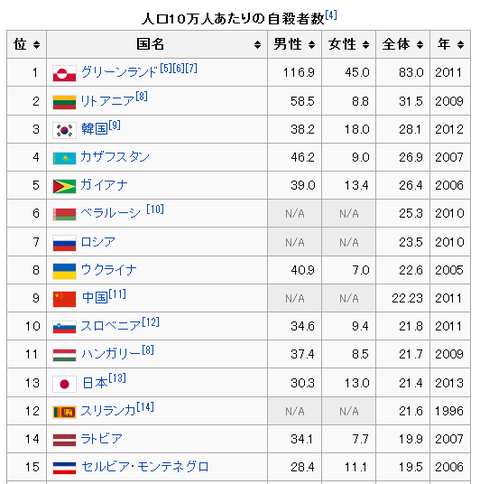480x484 pixels.
Task: Open footnote [10] beside ベラルーシ
Action: point(155,209)
